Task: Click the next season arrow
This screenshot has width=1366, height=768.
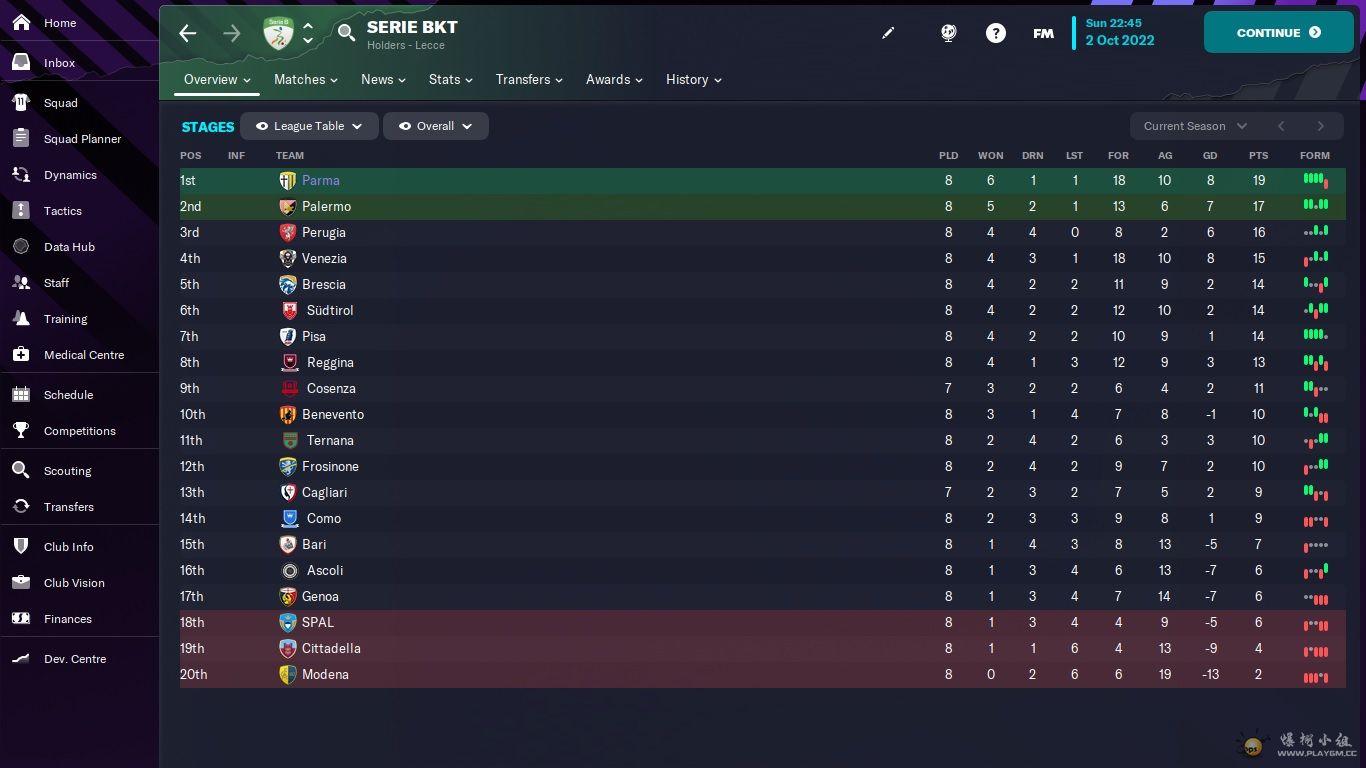Action: click(1320, 126)
